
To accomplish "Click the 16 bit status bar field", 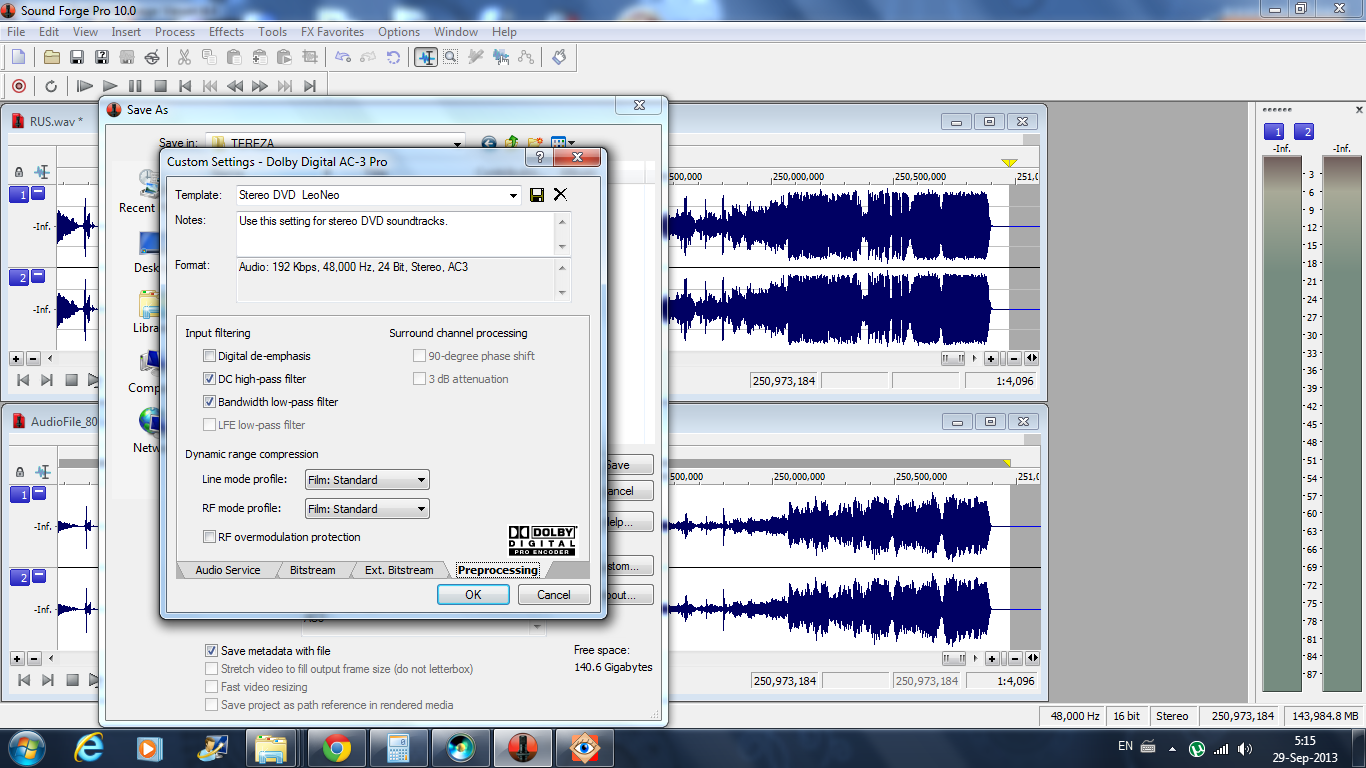I will tap(1126, 716).
